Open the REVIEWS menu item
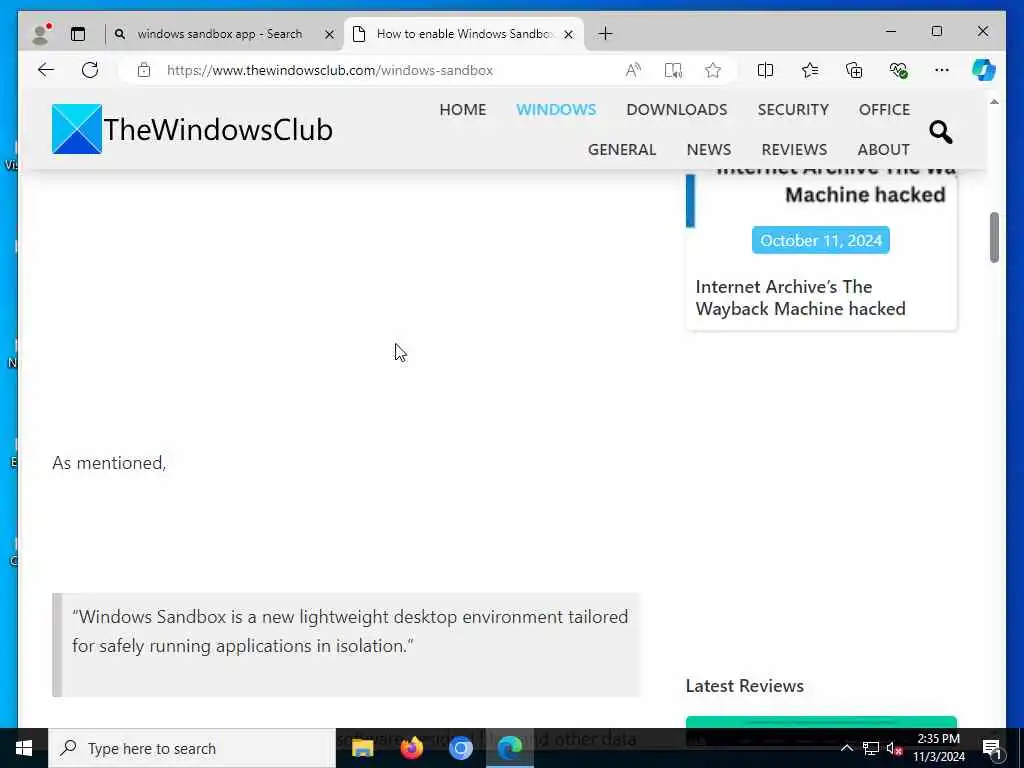Viewport: 1024px width, 768px height. (x=794, y=150)
